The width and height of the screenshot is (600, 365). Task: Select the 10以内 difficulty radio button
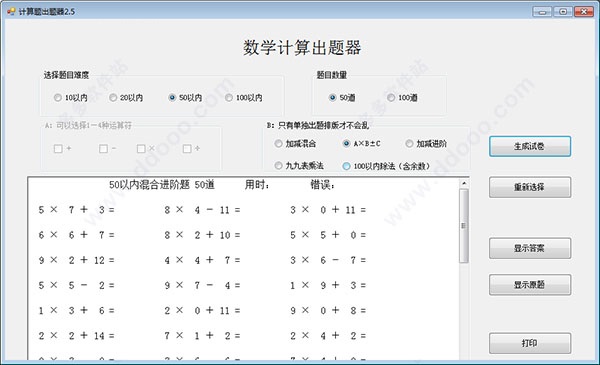click(x=58, y=98)
